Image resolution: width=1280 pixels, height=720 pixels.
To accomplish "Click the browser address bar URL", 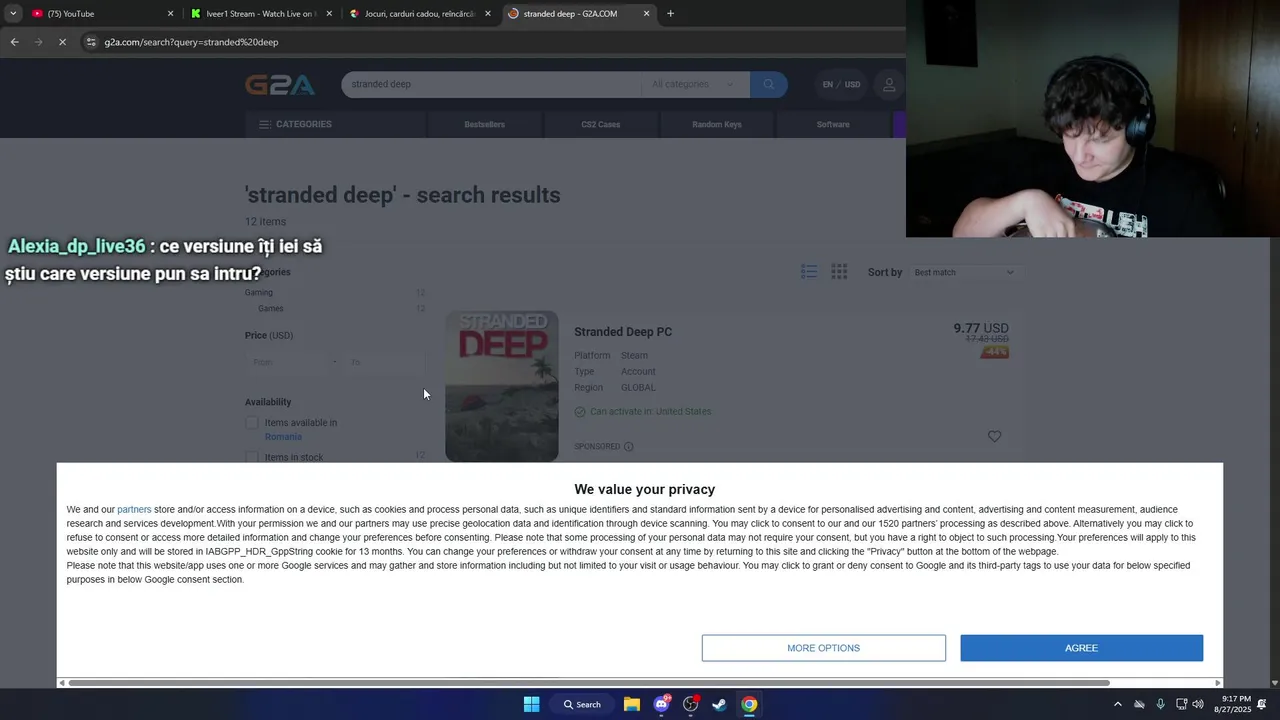I will pos(191,42).
